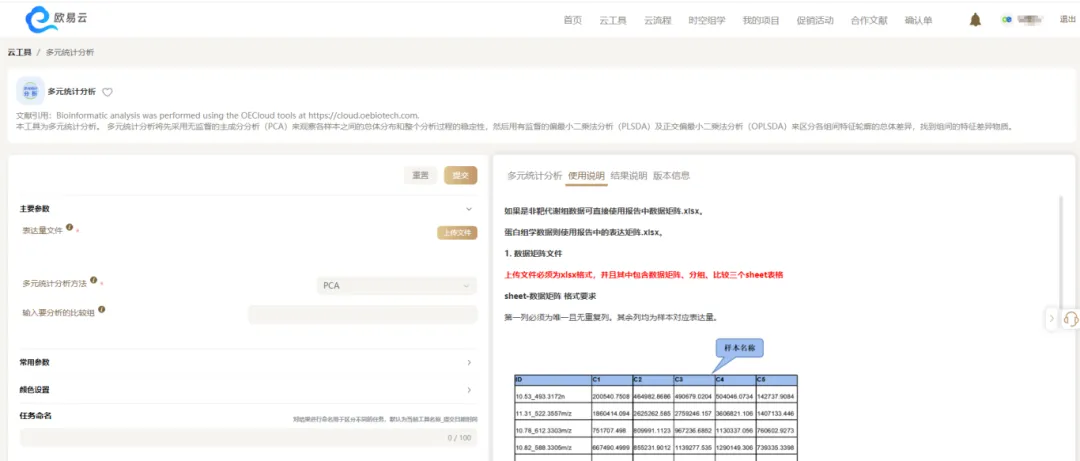This screenshot has width=1080, height=461.
Task: Show info tooltip for 输入要分析的比较组
Action: tap(101, 309)
